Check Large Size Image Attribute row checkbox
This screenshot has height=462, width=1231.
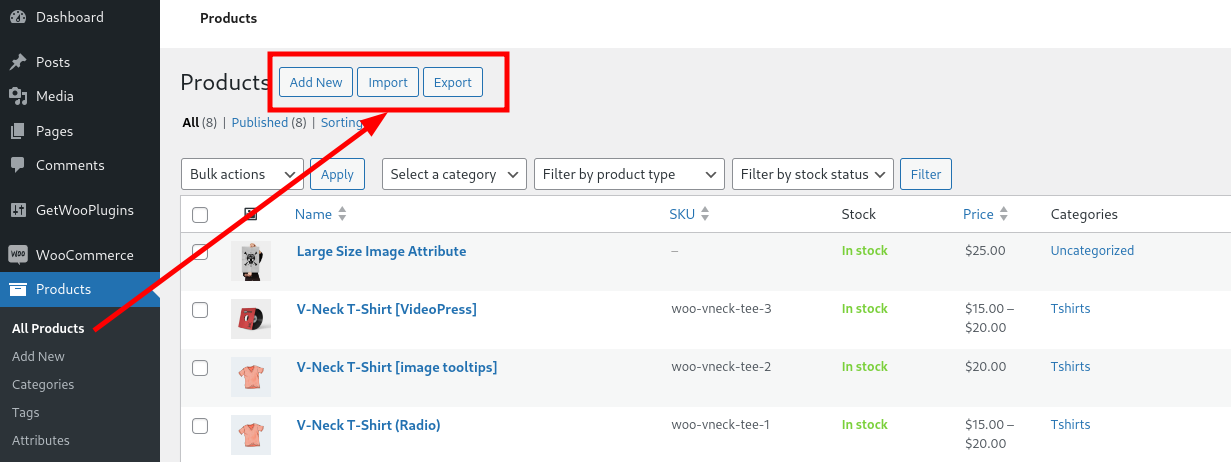click(200, 252)
